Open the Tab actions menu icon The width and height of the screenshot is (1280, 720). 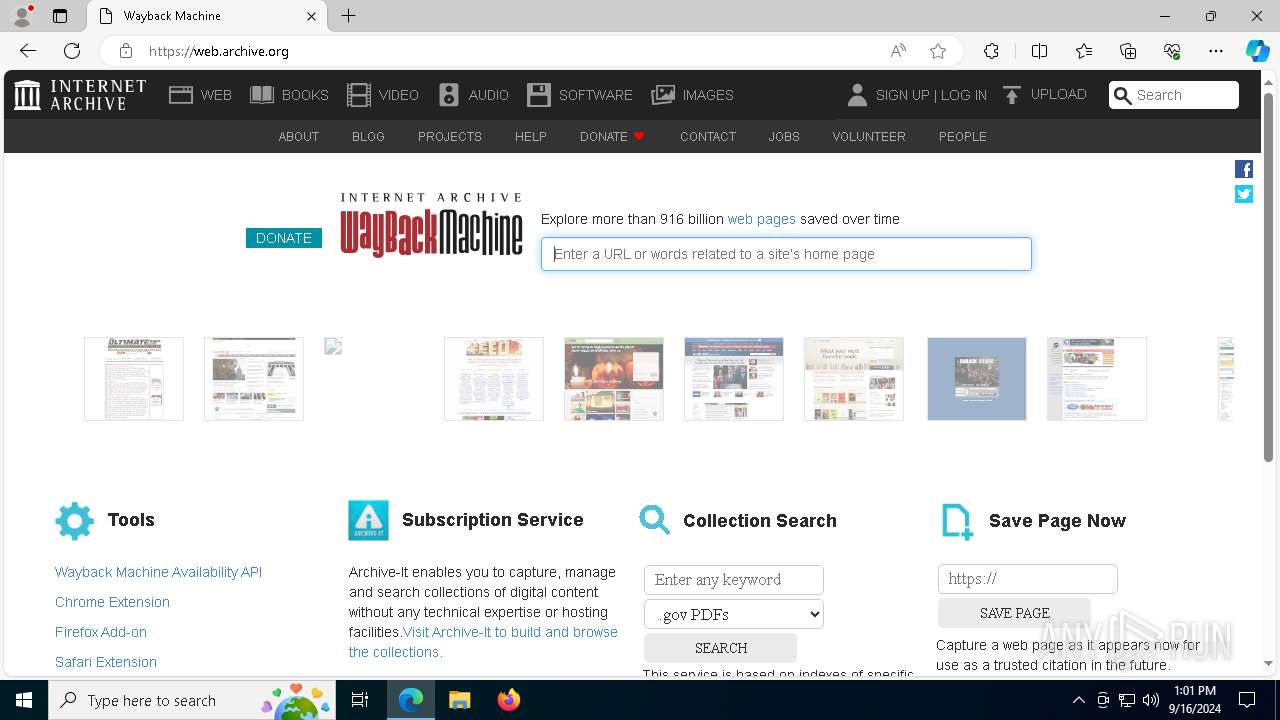[60, 16]
